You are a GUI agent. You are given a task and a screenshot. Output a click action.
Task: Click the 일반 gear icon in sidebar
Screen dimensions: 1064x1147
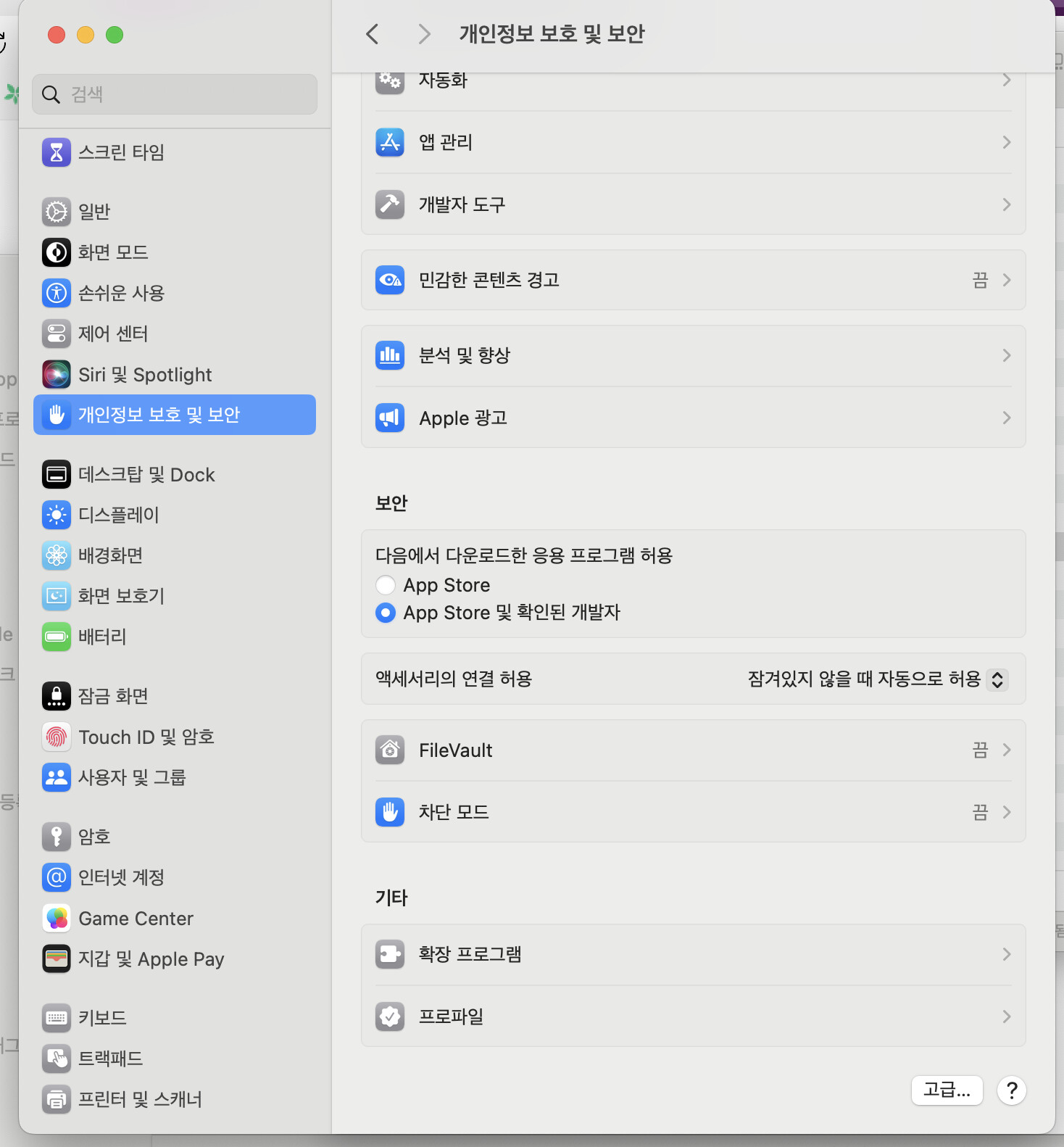pos(57,212)
